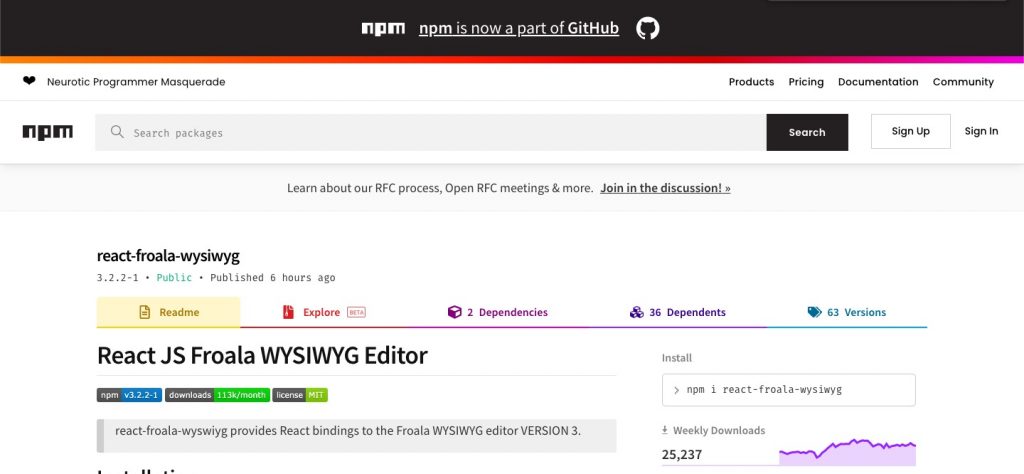Open the Community menu item
The height and width of the screenshot is (474, 1024).
pos(963,82)
